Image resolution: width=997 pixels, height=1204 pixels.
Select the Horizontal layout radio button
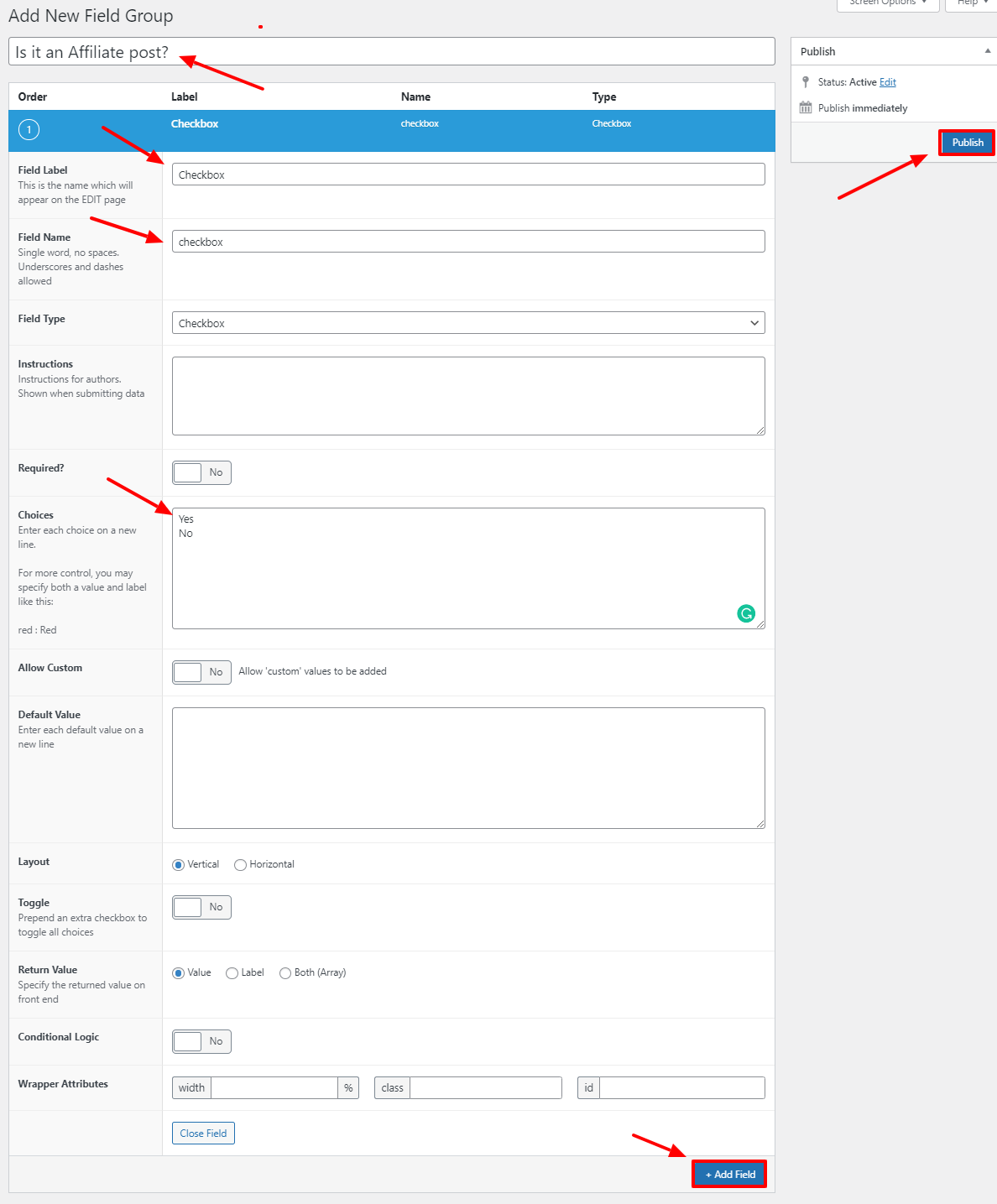coord(240,865)
